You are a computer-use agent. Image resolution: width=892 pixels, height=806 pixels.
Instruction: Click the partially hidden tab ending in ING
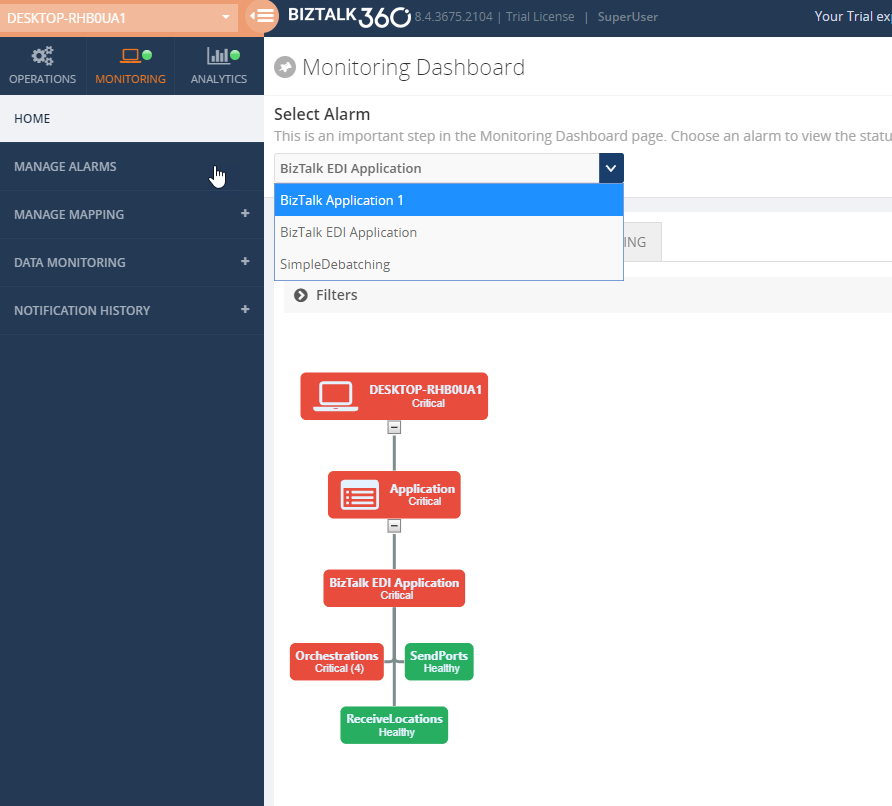(x=642, y=242)
